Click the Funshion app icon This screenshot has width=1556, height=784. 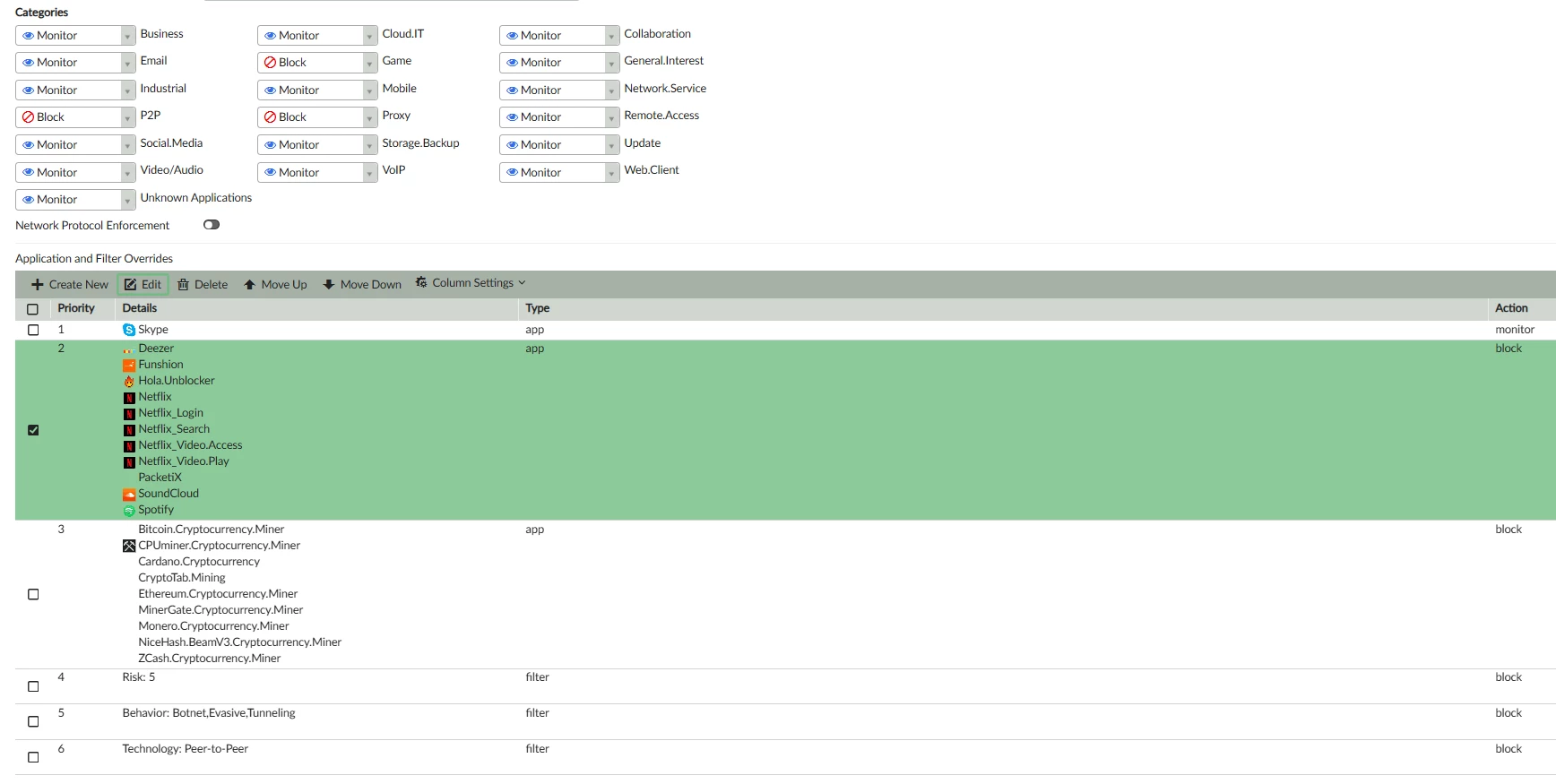(x=129, y=365)
